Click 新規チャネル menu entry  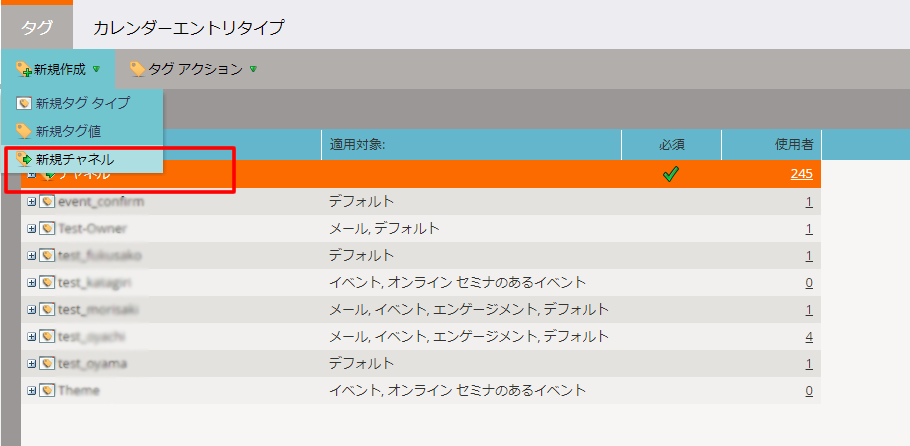coord(74,159)
